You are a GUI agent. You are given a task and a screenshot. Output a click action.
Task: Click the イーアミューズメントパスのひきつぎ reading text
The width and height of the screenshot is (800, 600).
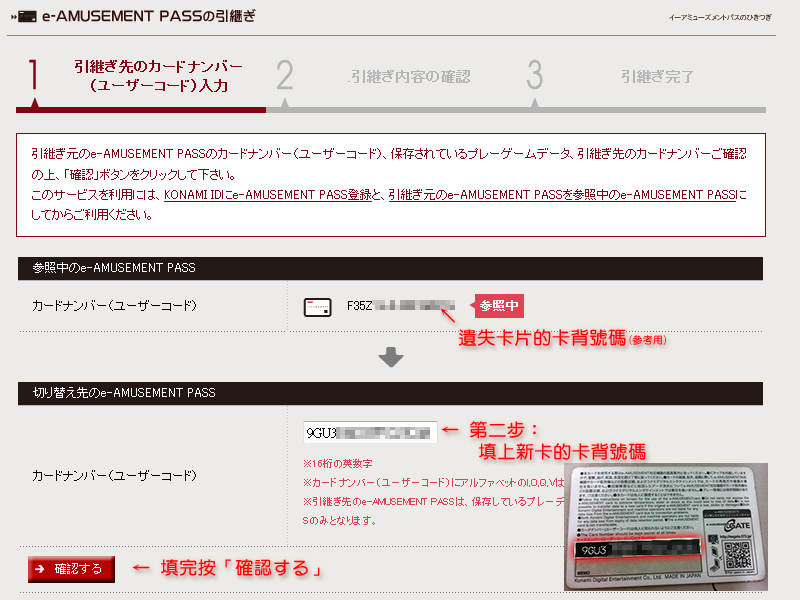coord(720,17)
